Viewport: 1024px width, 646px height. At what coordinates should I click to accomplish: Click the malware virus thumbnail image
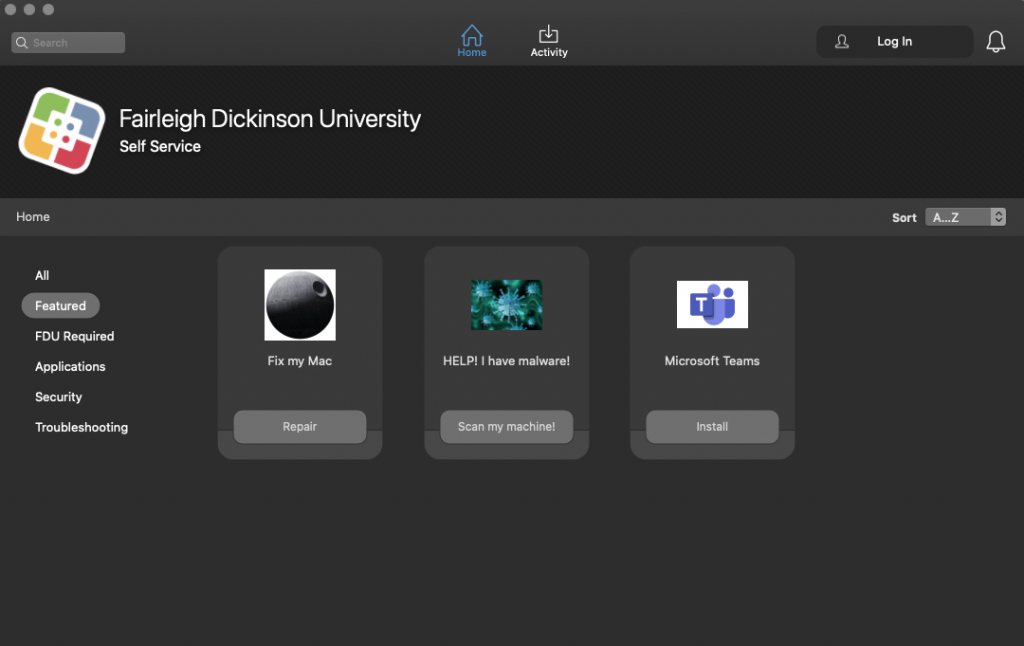tap(506, 305)
